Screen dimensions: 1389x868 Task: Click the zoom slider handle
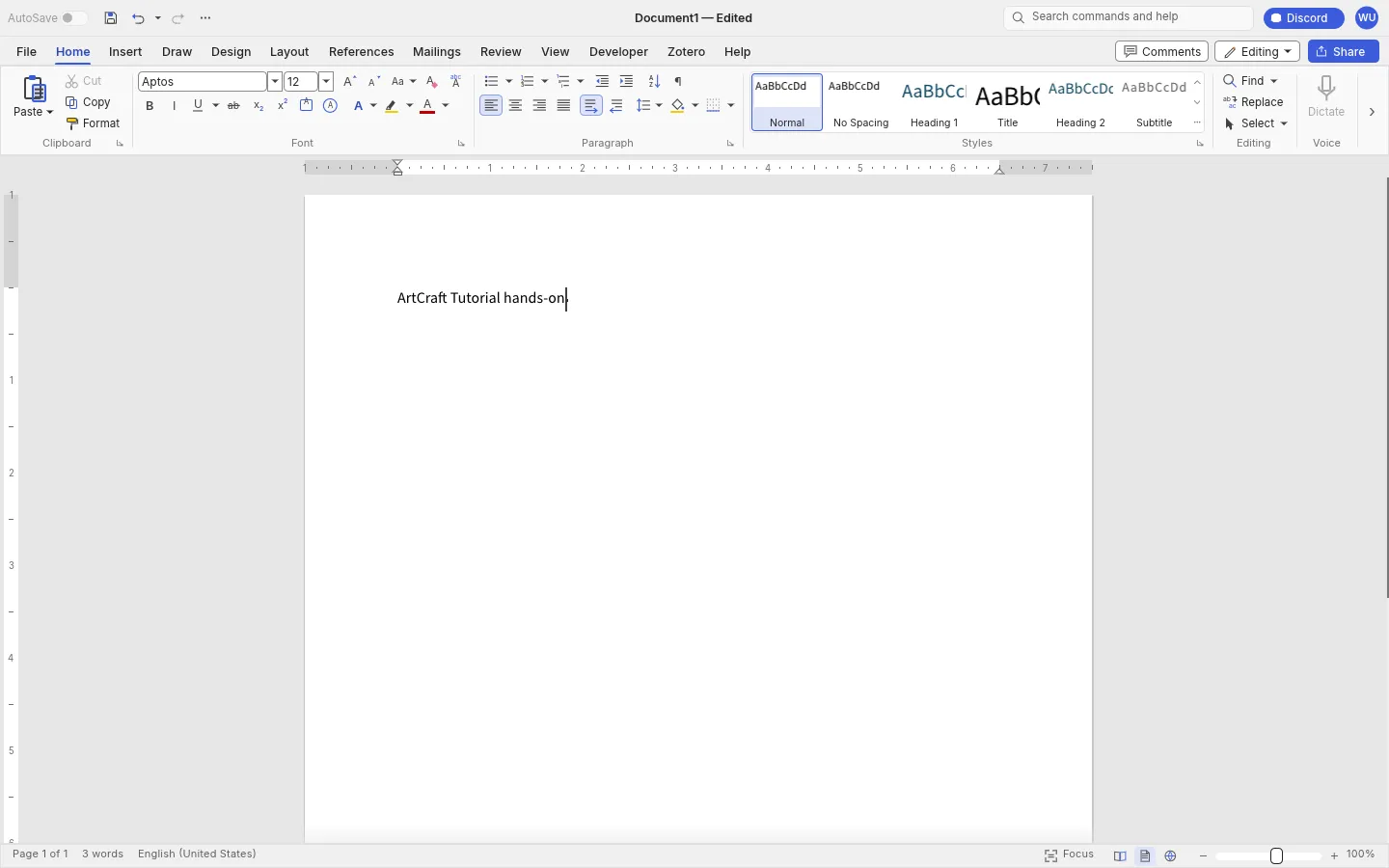[1277, 856]
